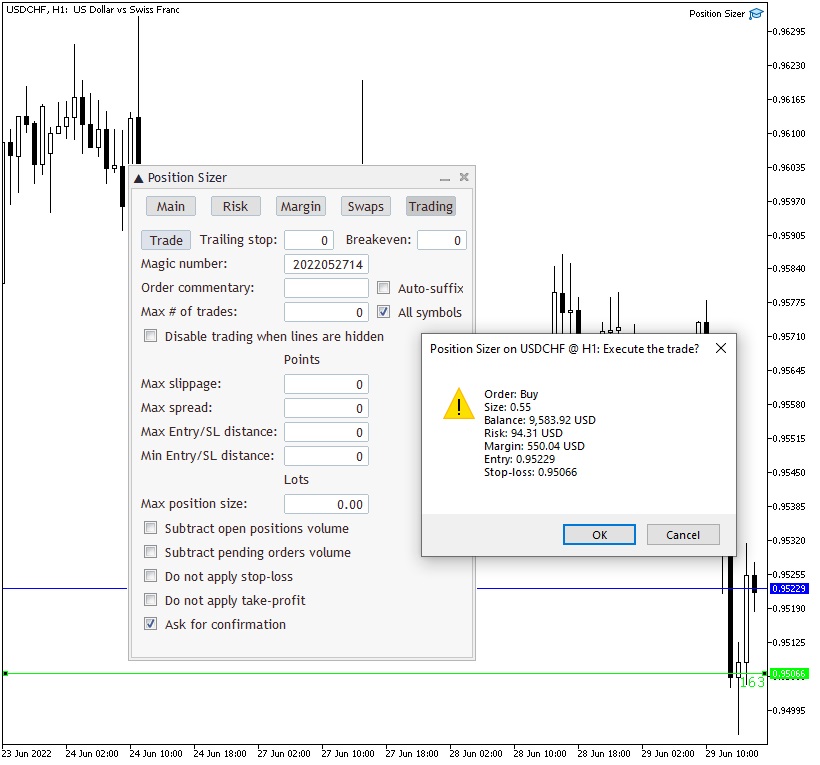The image size is (820, 765).
Task: Click the green stop-loss price label
Action: coord(790,674)
